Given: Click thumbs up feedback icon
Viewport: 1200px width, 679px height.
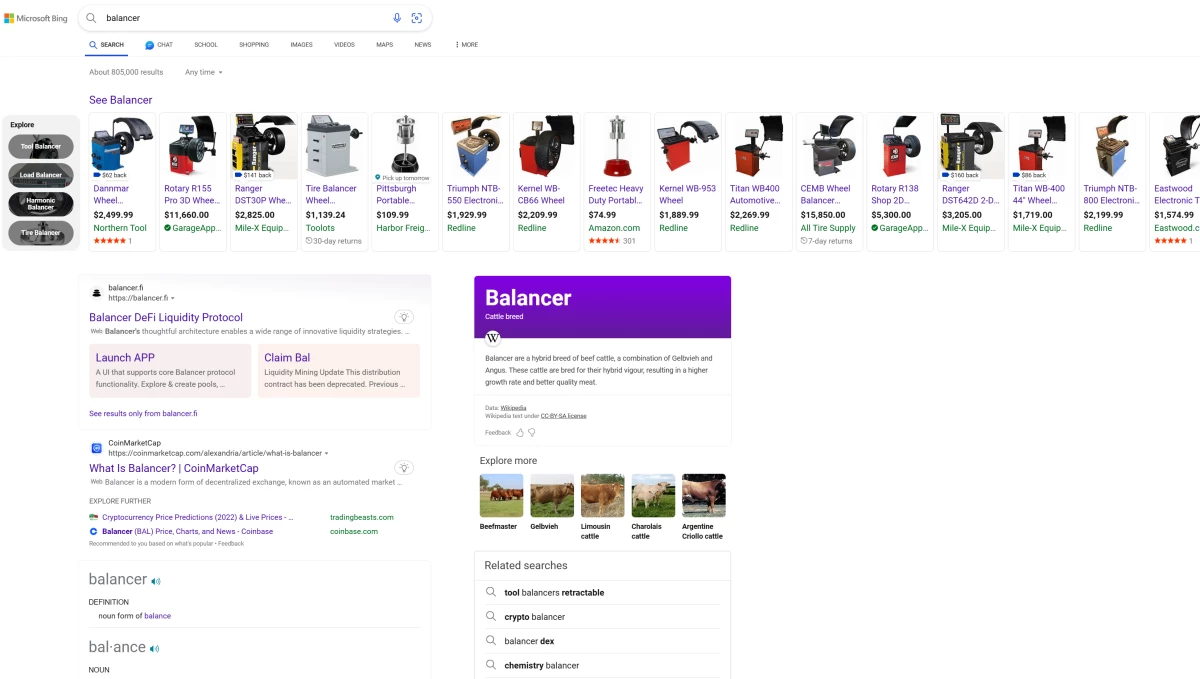Looking at the screenshot, I should point(520,433).
